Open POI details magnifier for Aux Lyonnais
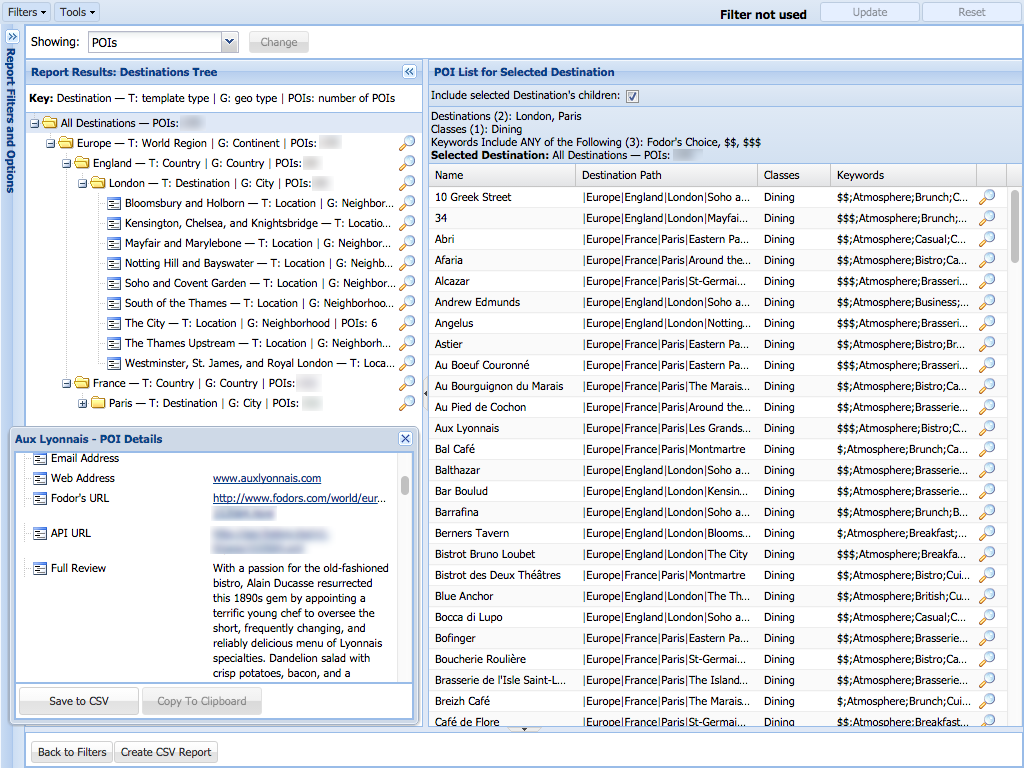 point(987,428)
